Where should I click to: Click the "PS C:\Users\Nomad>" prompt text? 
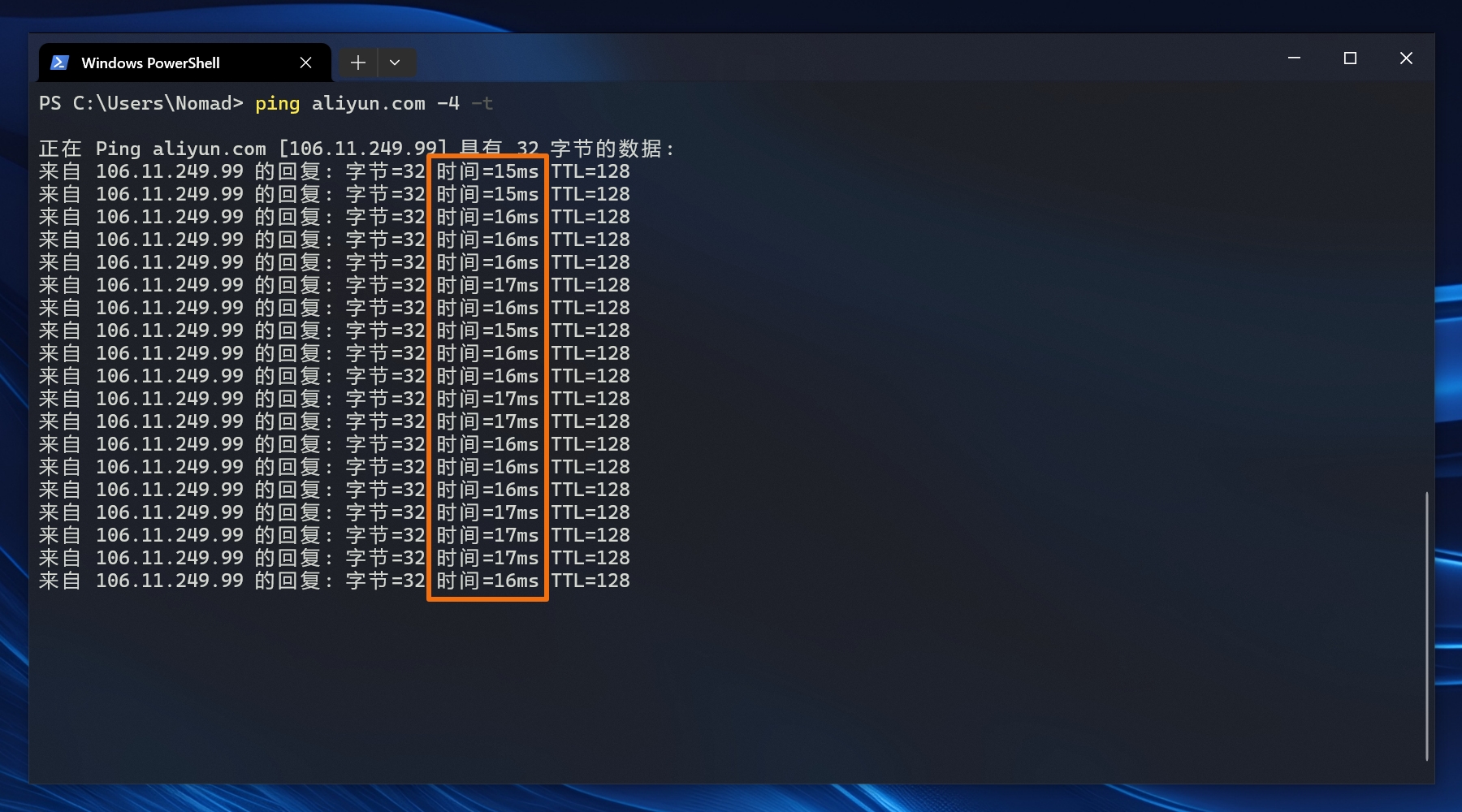pos(141,103)
